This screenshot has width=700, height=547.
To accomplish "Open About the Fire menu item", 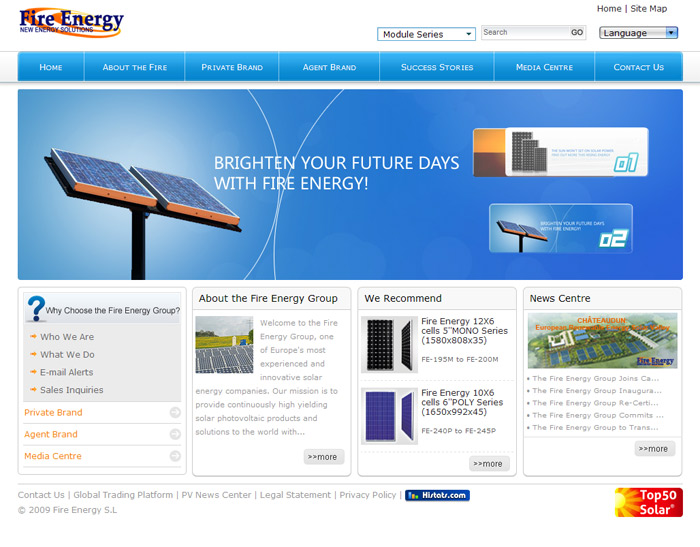I will click(135, 67).
